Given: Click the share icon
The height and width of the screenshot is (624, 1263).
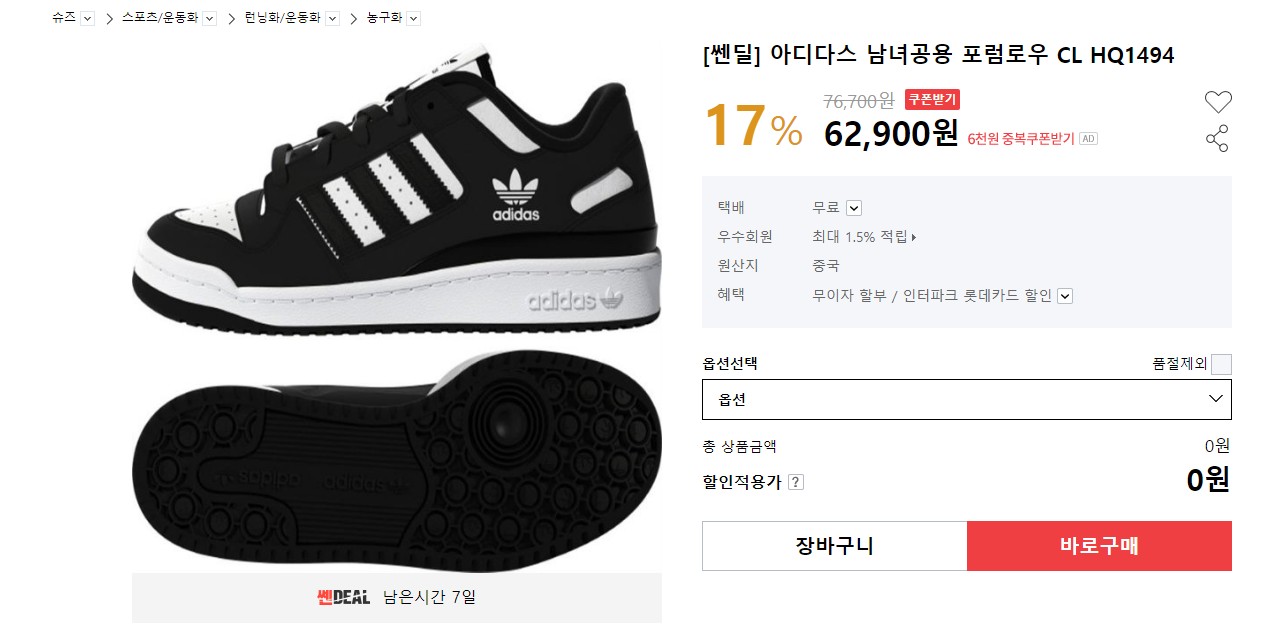Looking at the screenshot, I should click(1217, 139).
